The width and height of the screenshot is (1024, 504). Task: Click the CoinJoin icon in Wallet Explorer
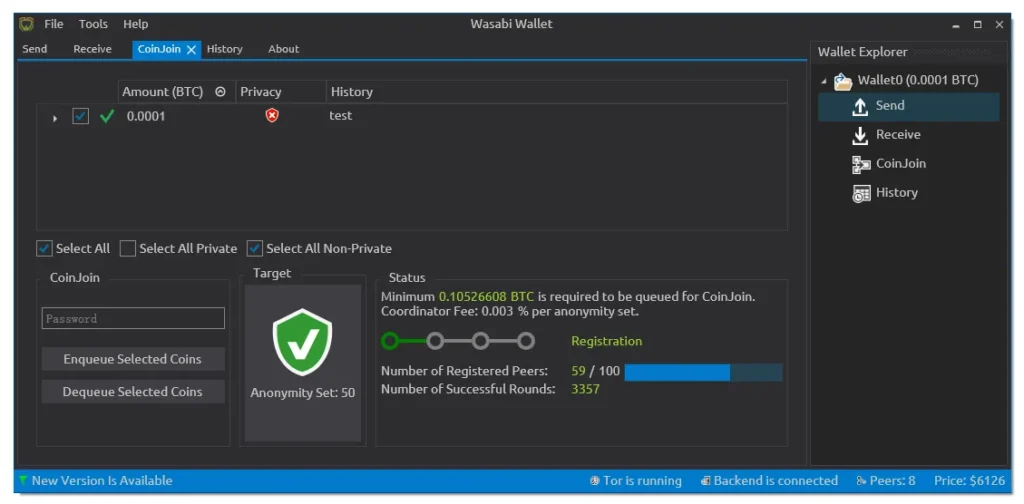(860, 164)
